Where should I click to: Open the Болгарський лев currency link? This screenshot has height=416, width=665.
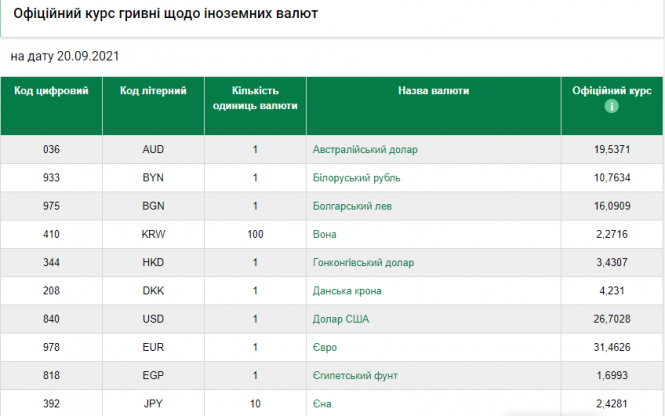[353, 206]
